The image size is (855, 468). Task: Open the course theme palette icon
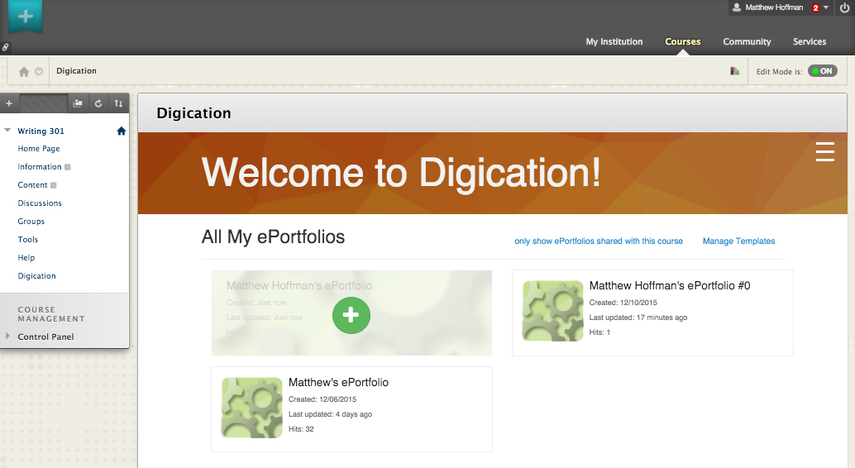coord(734,71)
